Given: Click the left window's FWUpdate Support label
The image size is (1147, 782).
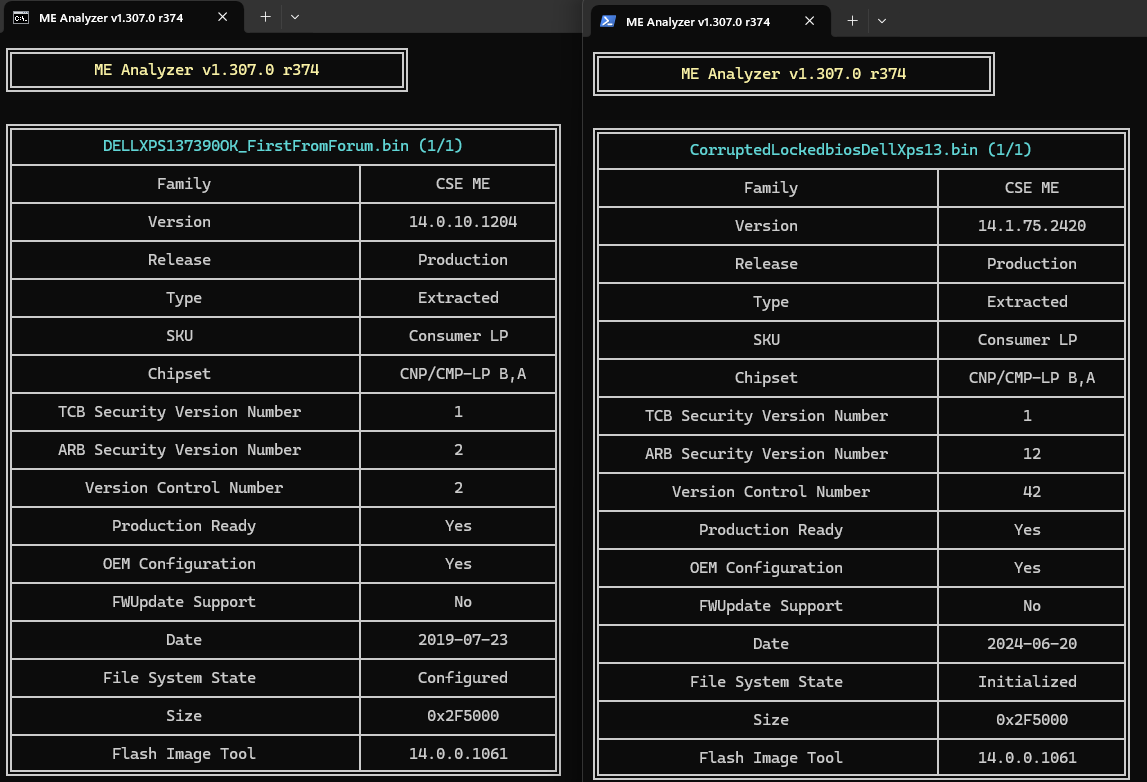Looking at the screenshot, I should 184,602.
